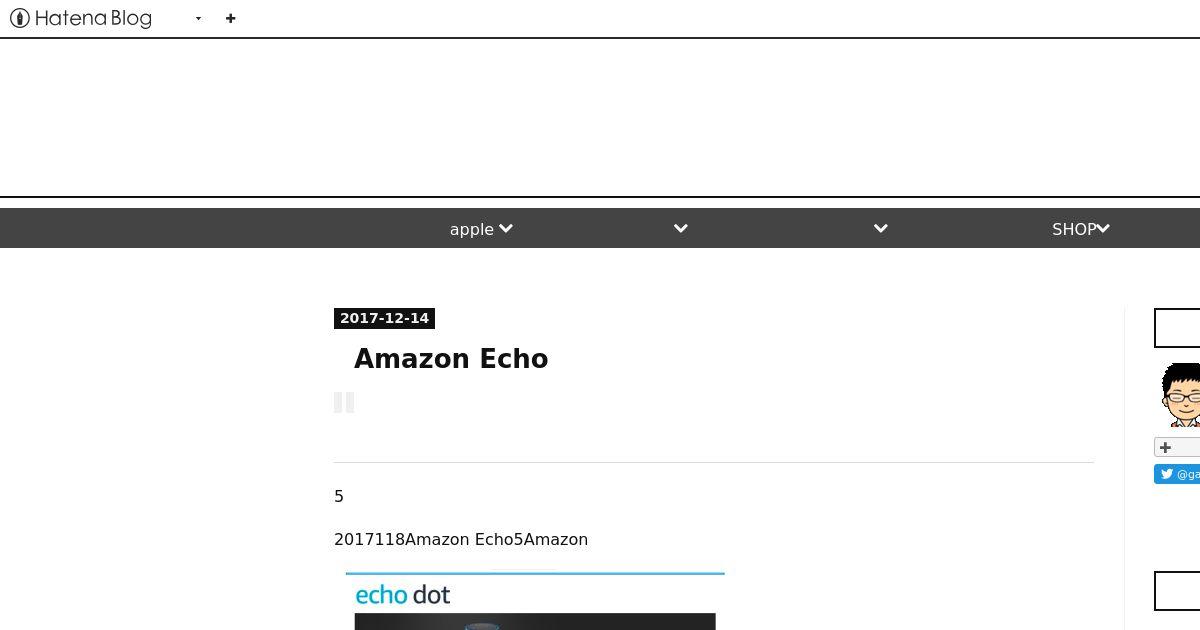Click the echo dot logo text in image
This screenshot has height=630, width=1200.
point(403,595)
